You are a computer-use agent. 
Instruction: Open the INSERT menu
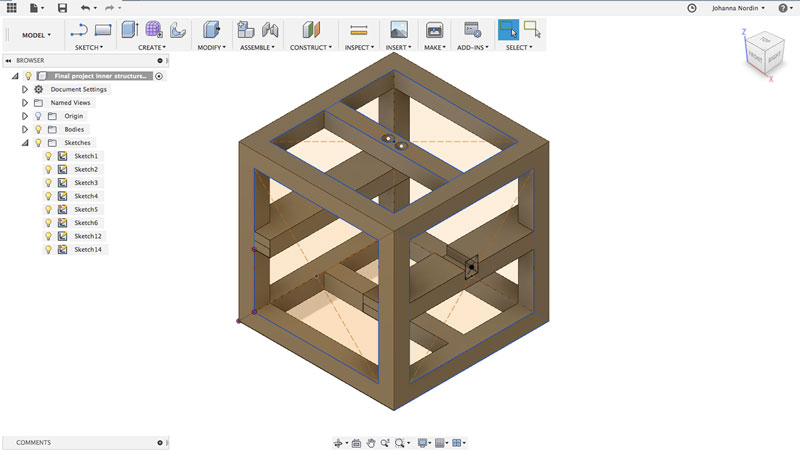(x=398, y=47)
